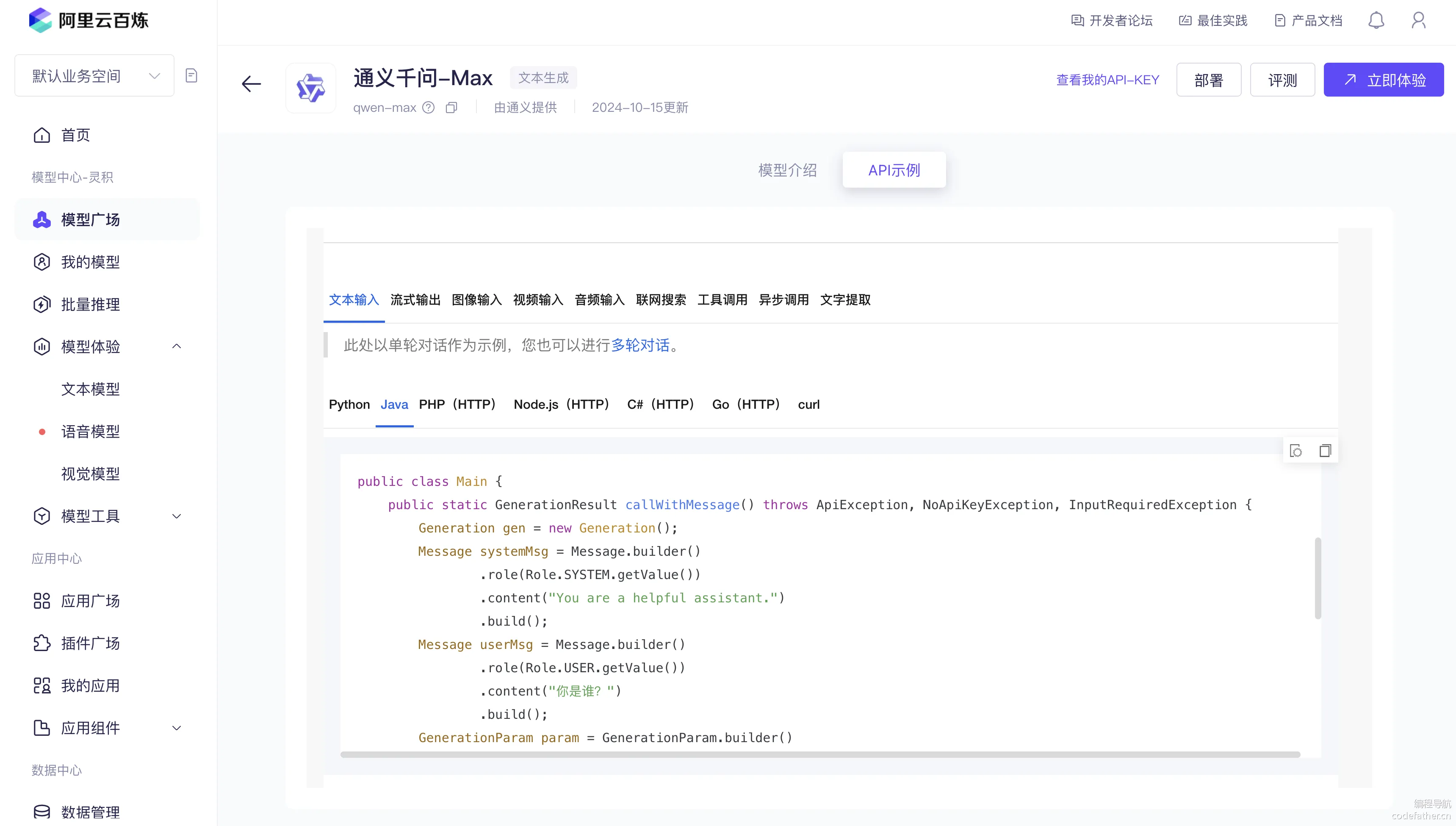Show the PHP (HTTP) code sample
The image size is (1456, 826).
click(x=458, y=405)
